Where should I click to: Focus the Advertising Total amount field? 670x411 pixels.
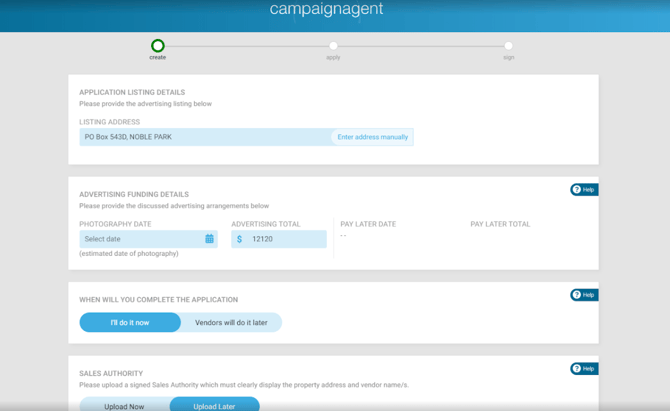tap(279, 239)
